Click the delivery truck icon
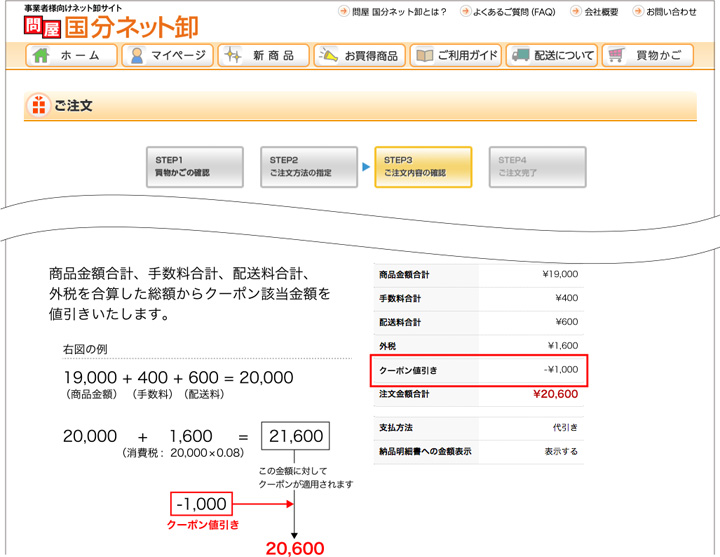 pos(520,56)
